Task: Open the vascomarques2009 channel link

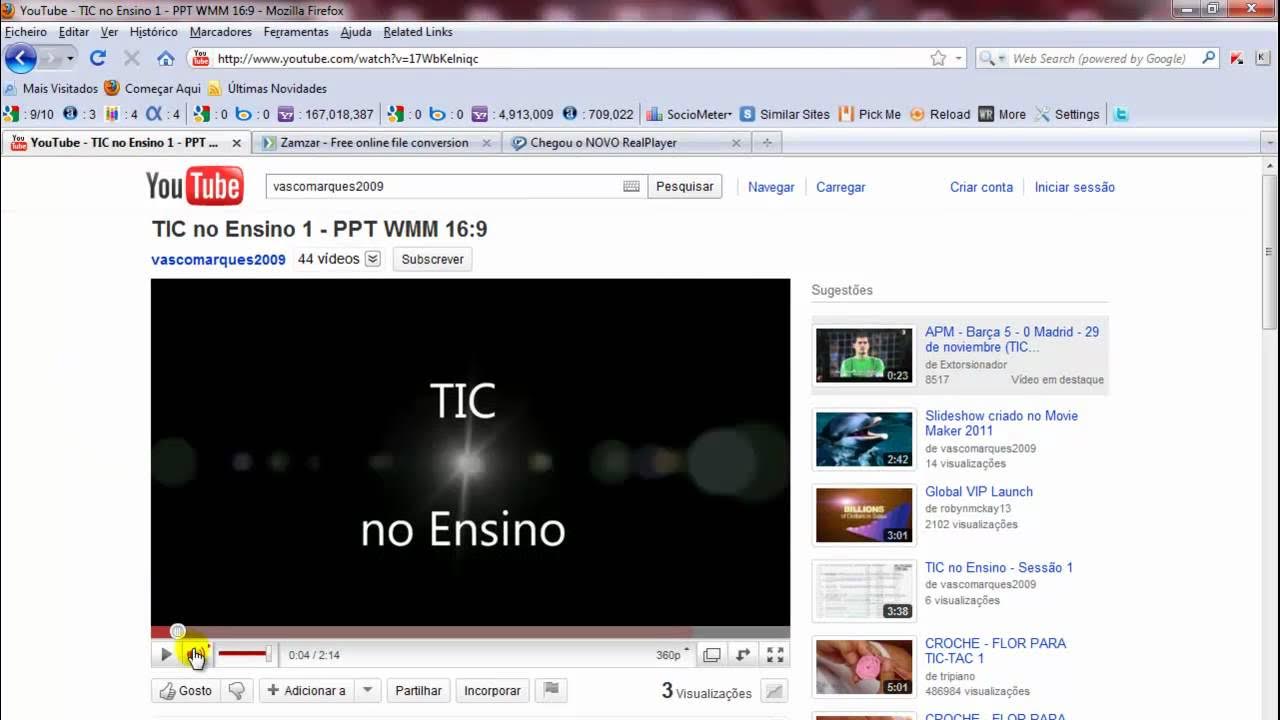Action: [218, 259]
